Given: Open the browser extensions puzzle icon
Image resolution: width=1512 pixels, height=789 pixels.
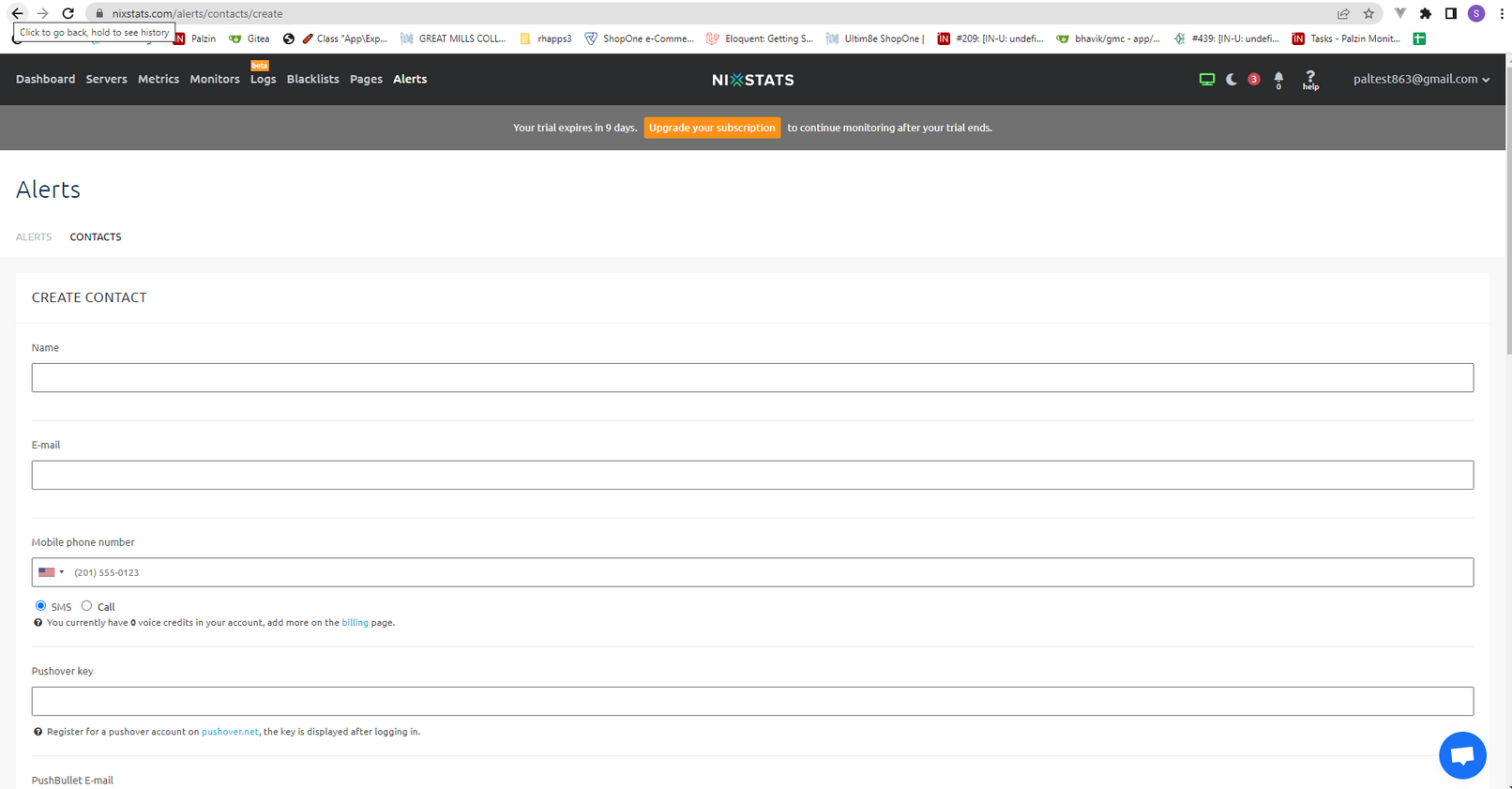Looking at the screenshot, I should [1426, 13].
